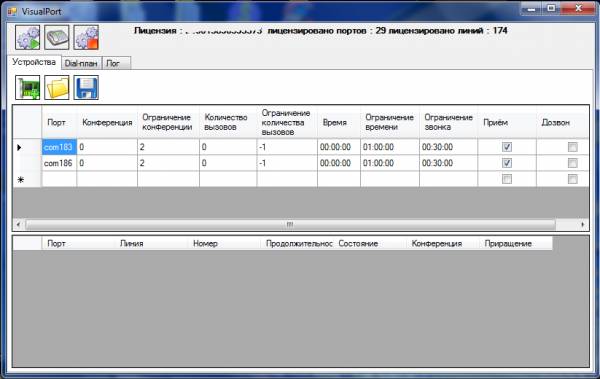This screenshot has width=600, height=379.
Task: Enable Дозвон checkbox for com186
Action: (572, 163)
